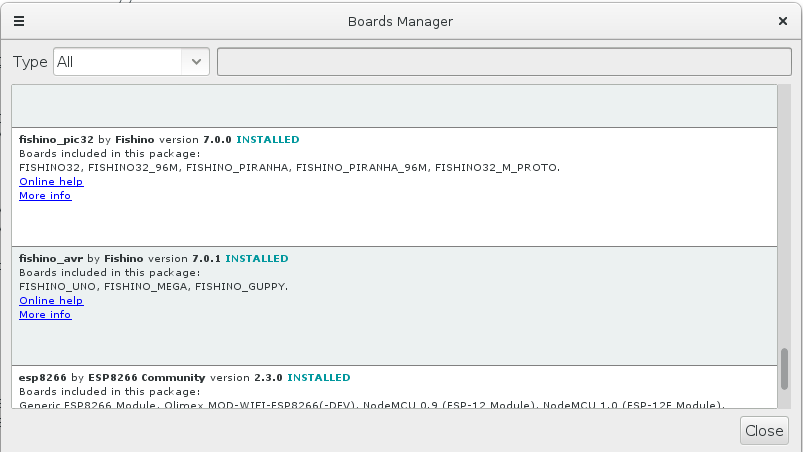Screen dimensions: 803x452
Task: Open More info for fishino_avr
Action: click(45, 315)
